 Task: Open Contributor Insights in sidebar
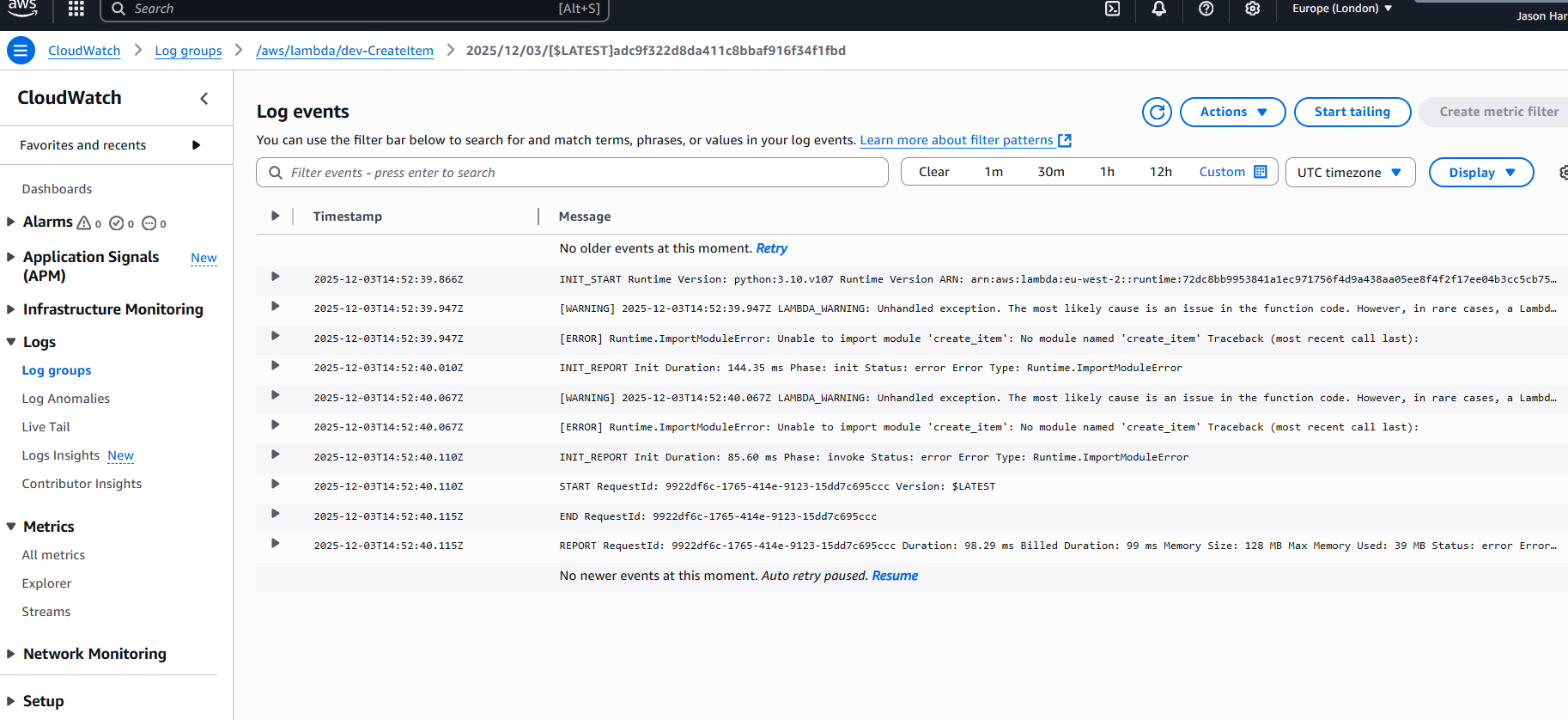pos(82,484)
